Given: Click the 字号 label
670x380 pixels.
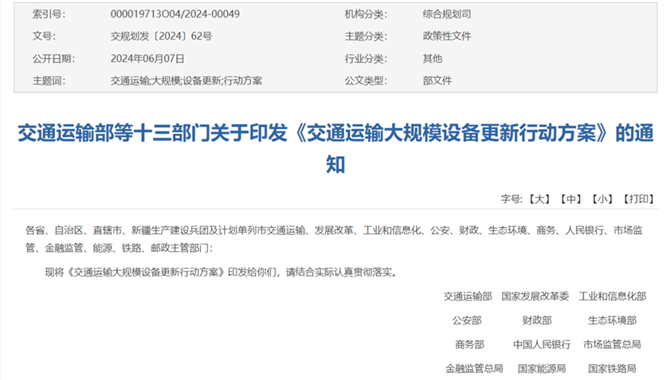Looking at the screenshot, I should 511,199.
